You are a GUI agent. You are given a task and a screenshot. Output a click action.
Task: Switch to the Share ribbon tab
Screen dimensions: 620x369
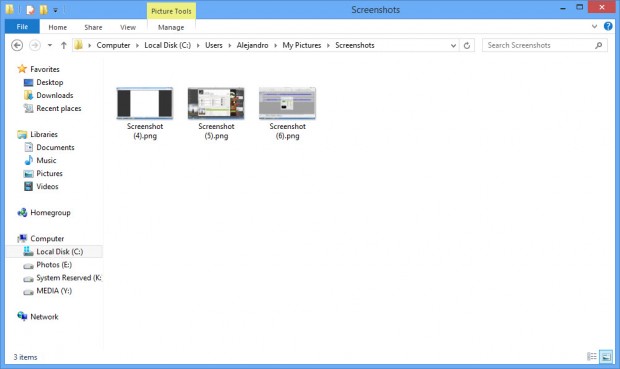pyautogui.click(x=93, y=27)
